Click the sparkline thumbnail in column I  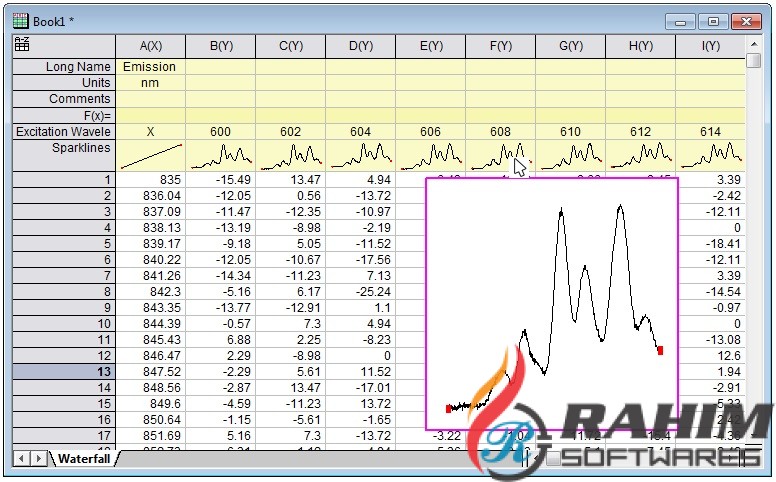pyautogui.click(x=711, y=156)
